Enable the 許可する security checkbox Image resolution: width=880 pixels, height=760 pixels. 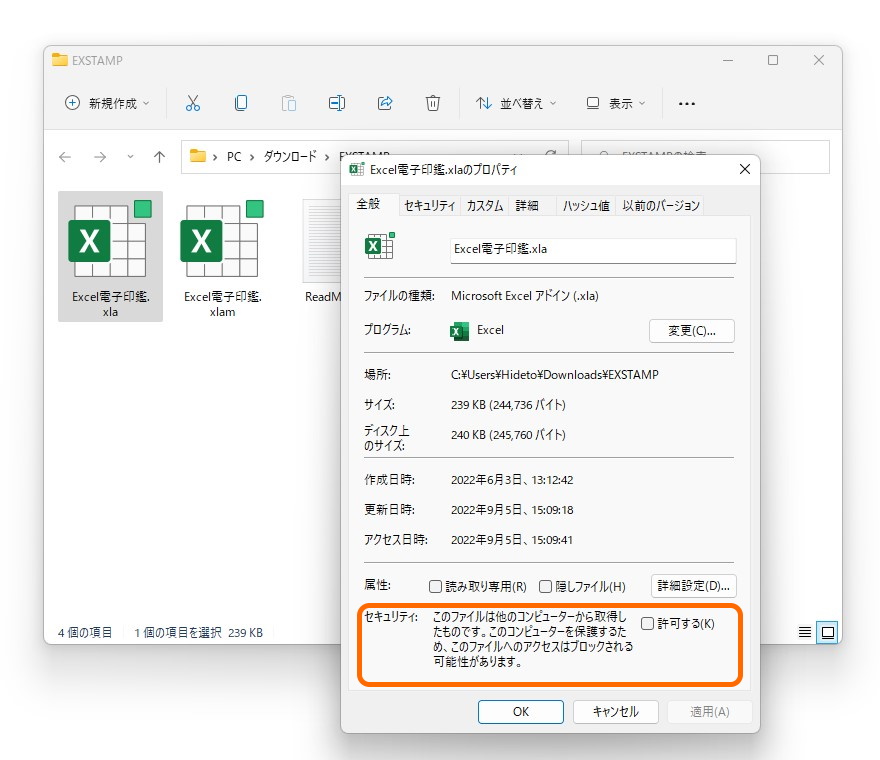click(x=647, y=620)
